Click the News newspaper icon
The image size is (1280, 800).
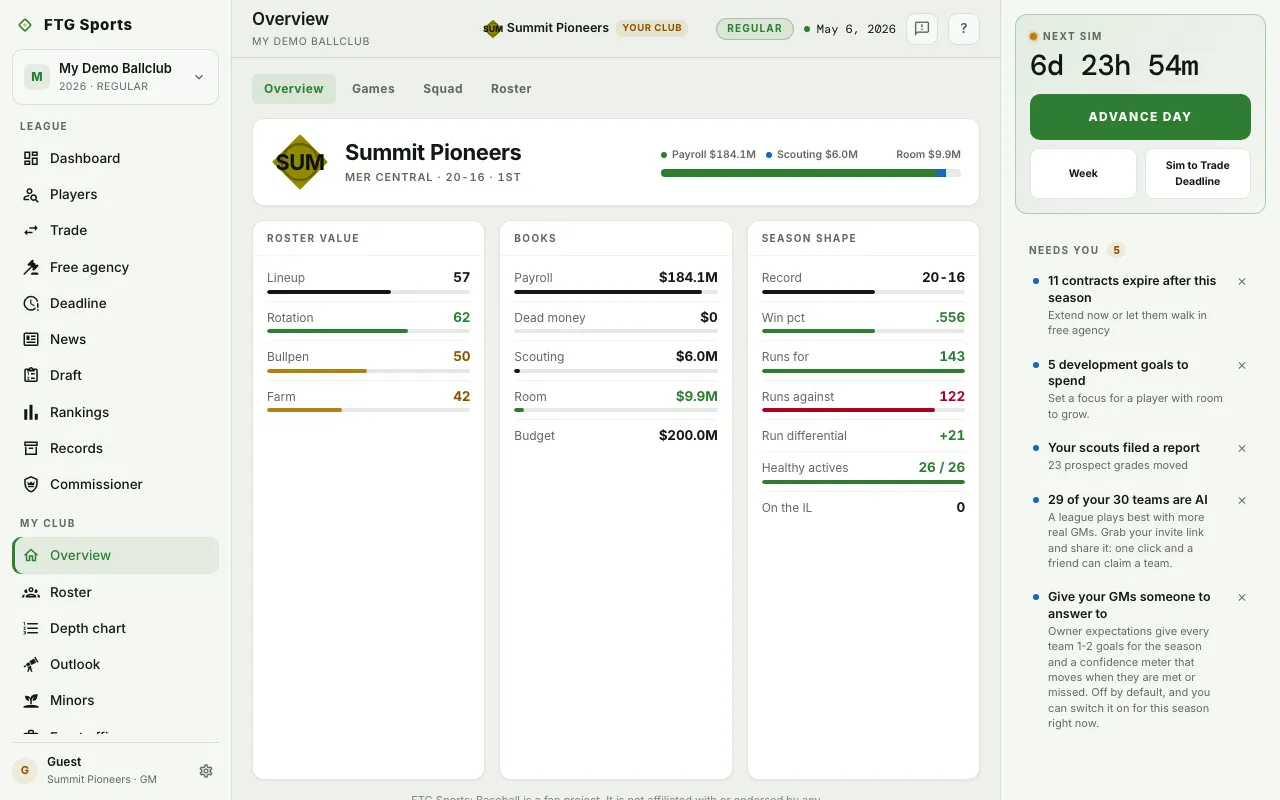pyautogui.click(x=31, y=339)
